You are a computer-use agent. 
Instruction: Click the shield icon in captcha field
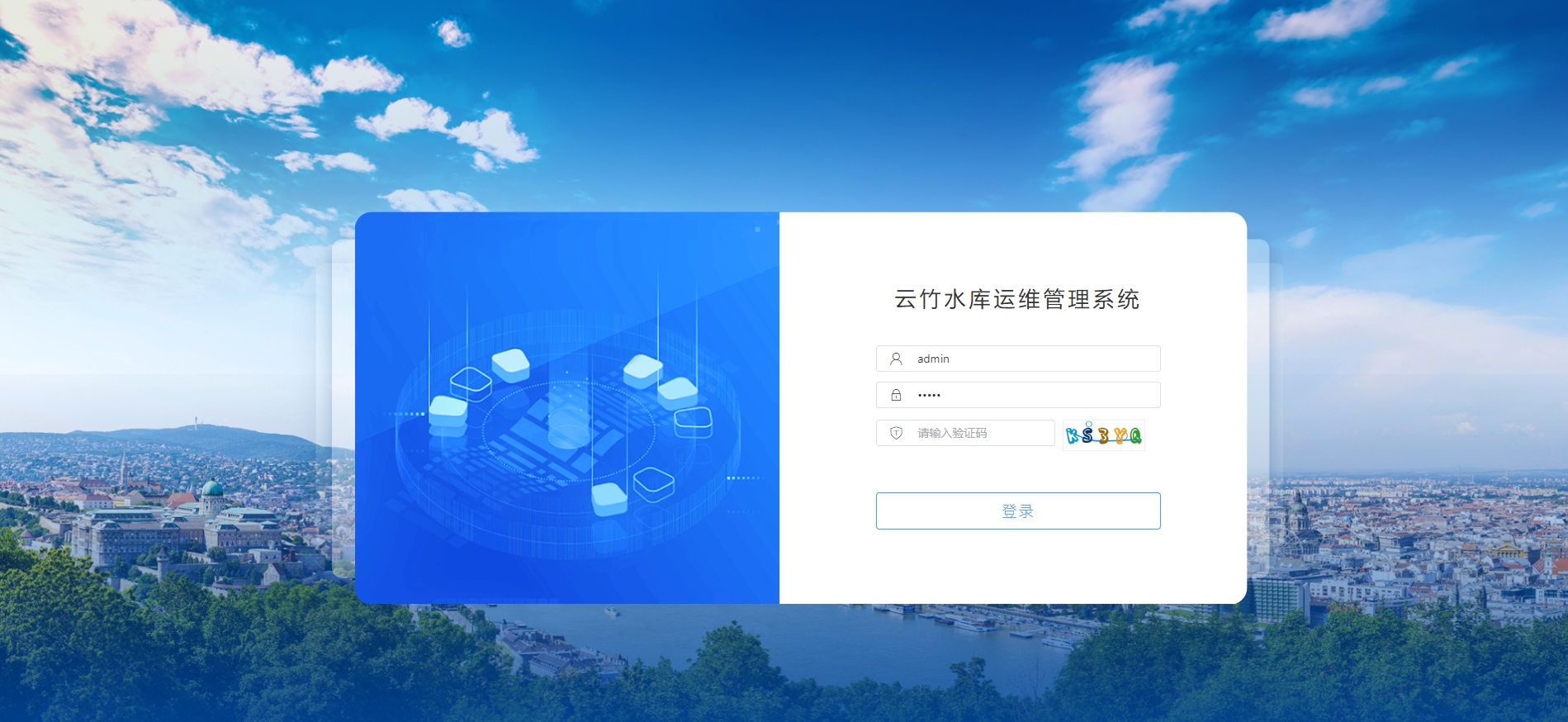[x=896, y=433]
